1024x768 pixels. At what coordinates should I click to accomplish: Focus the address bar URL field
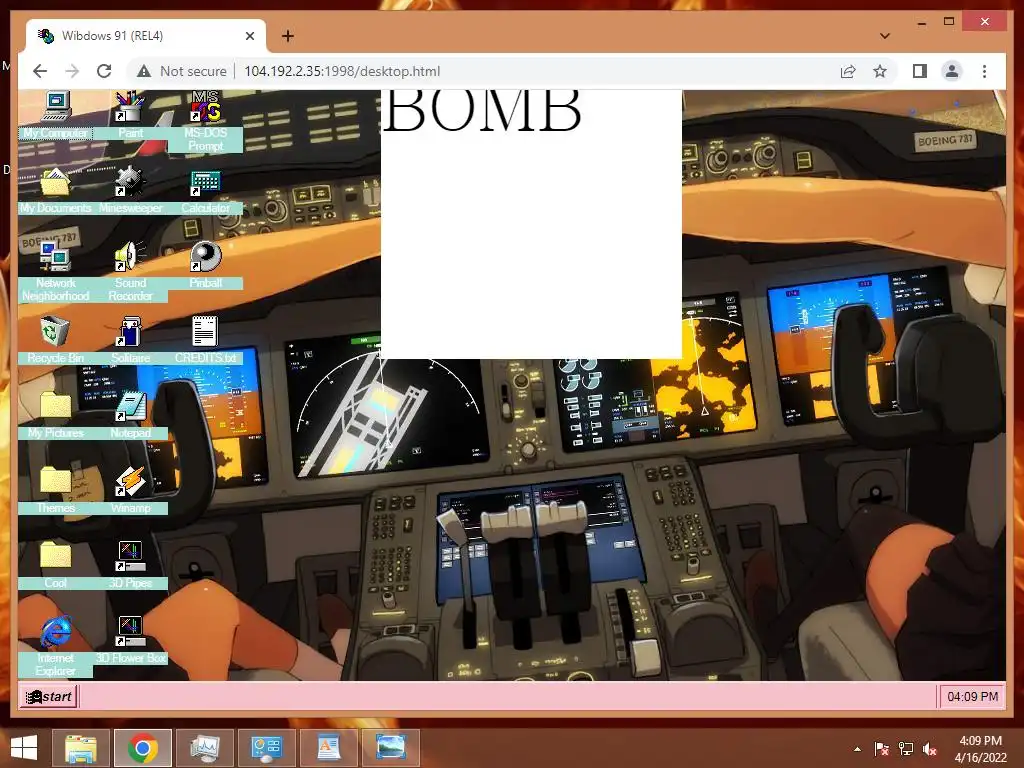click(x=342, y=71)
